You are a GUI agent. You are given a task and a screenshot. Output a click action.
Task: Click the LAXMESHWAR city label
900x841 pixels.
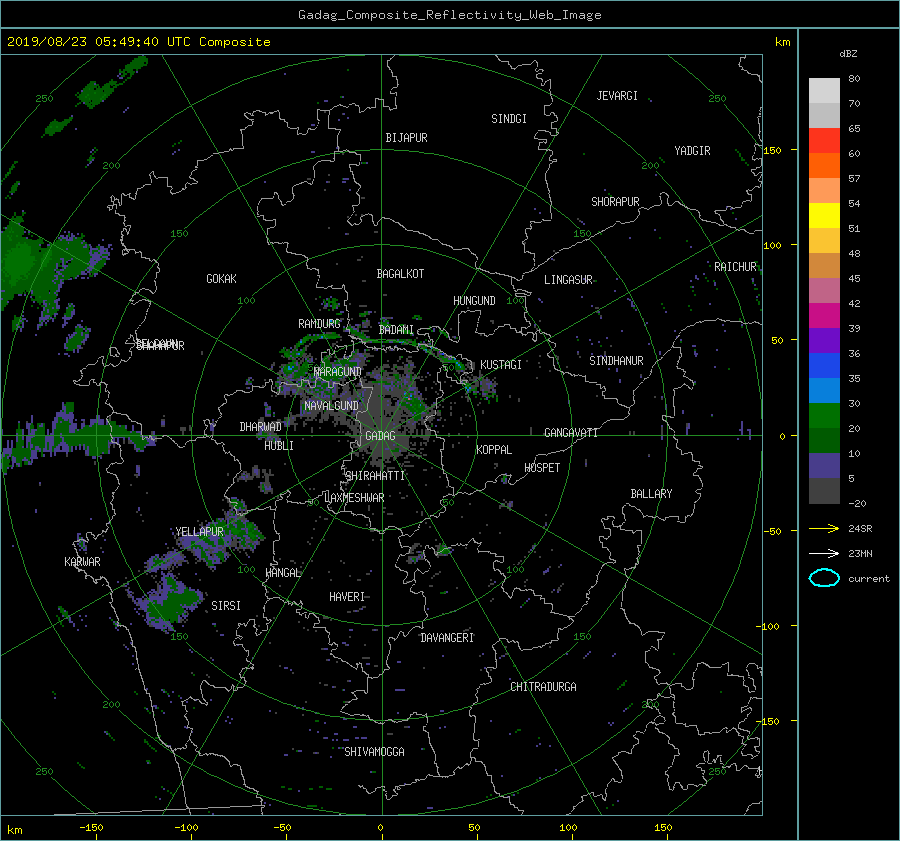pyautogui.click(x=354, y=498)
